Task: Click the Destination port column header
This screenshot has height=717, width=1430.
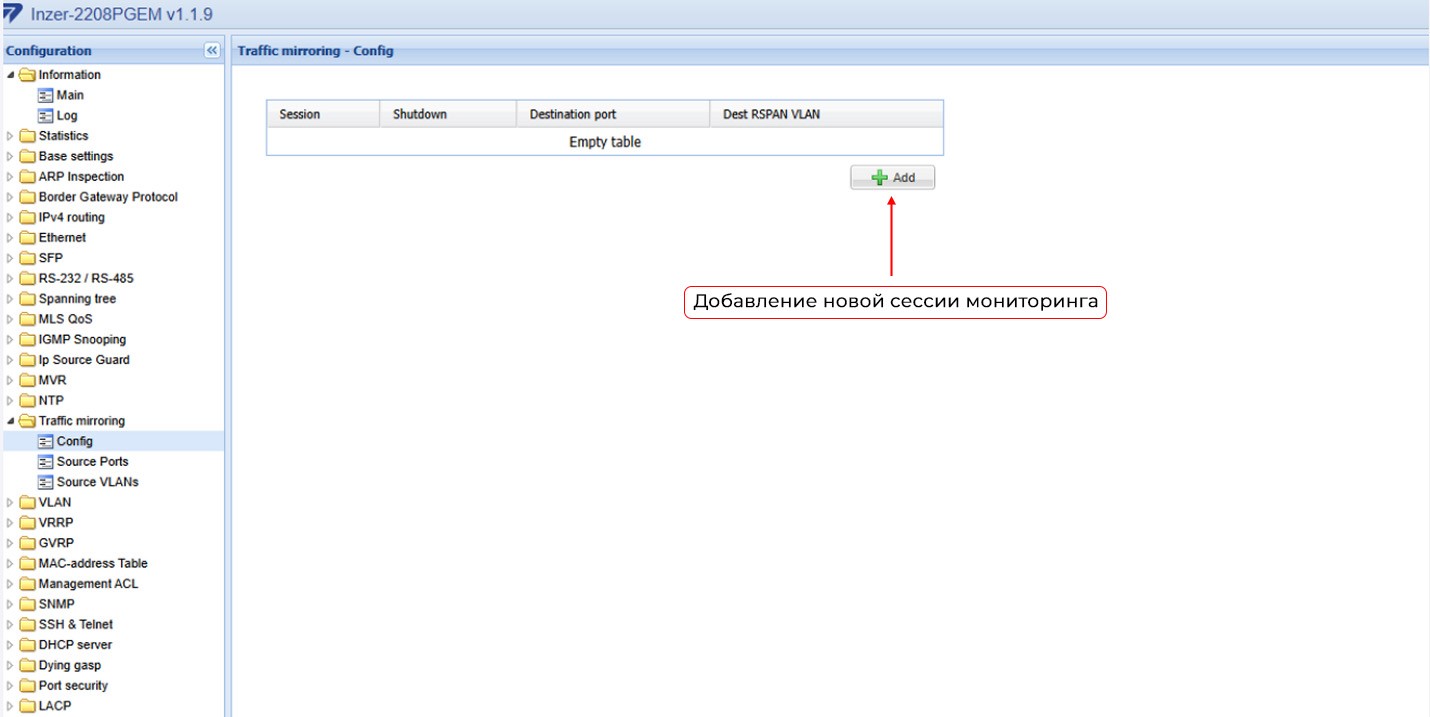Action: [x=573, y=114]
